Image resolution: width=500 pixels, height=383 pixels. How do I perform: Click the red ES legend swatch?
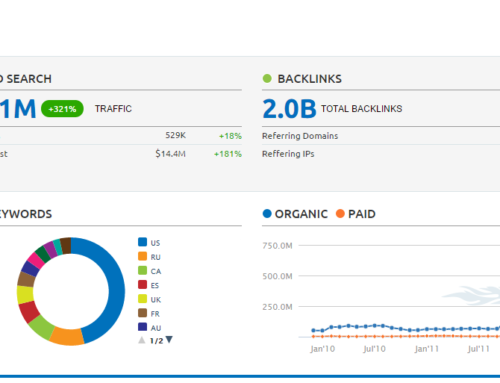[x=142, y=284]
